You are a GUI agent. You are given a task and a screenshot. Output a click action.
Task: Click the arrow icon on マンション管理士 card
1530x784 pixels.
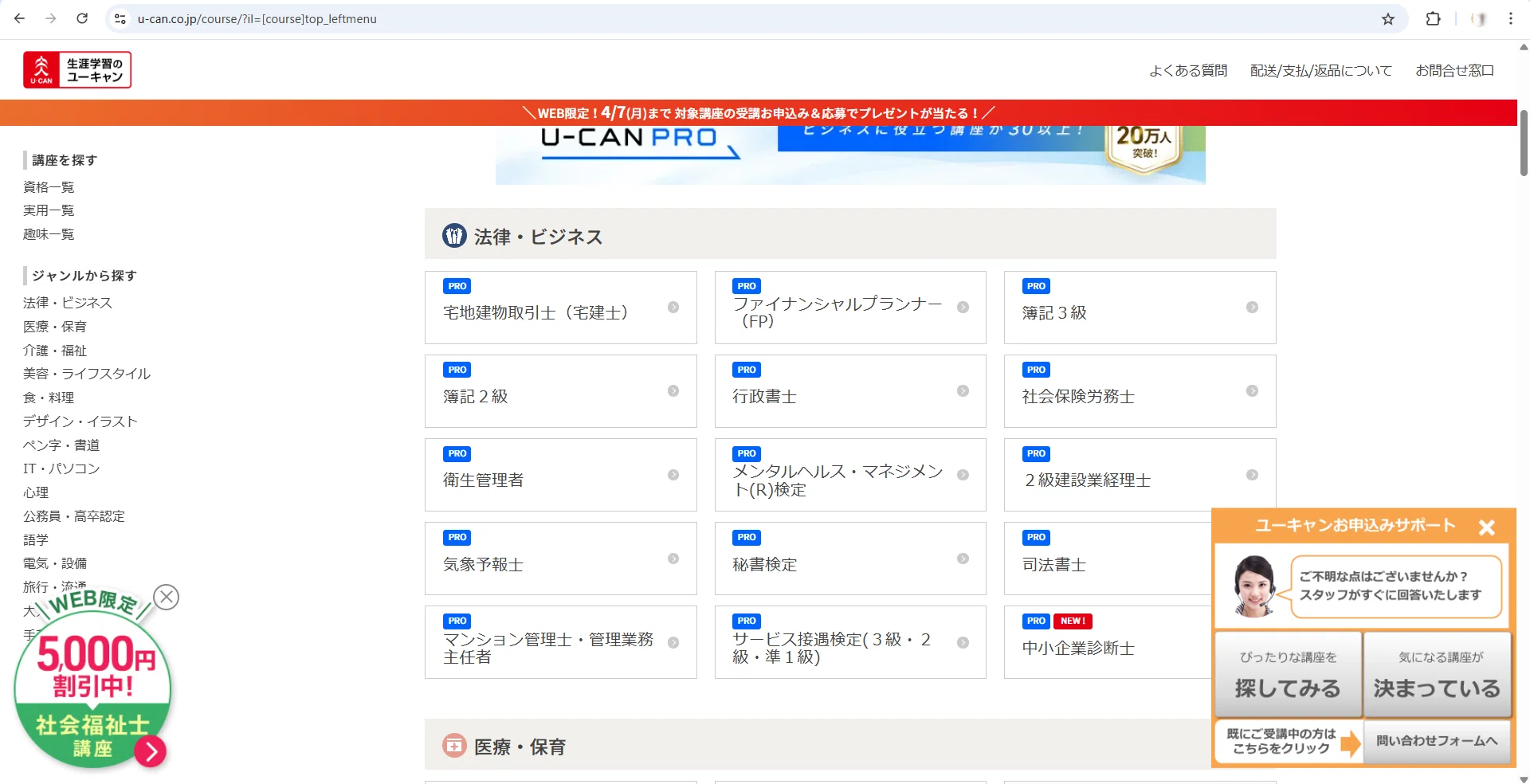point(673,642)
